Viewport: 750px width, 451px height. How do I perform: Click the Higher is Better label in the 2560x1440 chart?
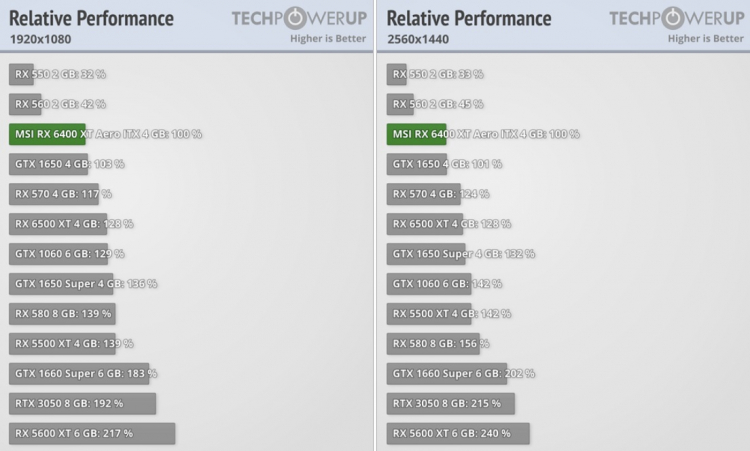704,39
